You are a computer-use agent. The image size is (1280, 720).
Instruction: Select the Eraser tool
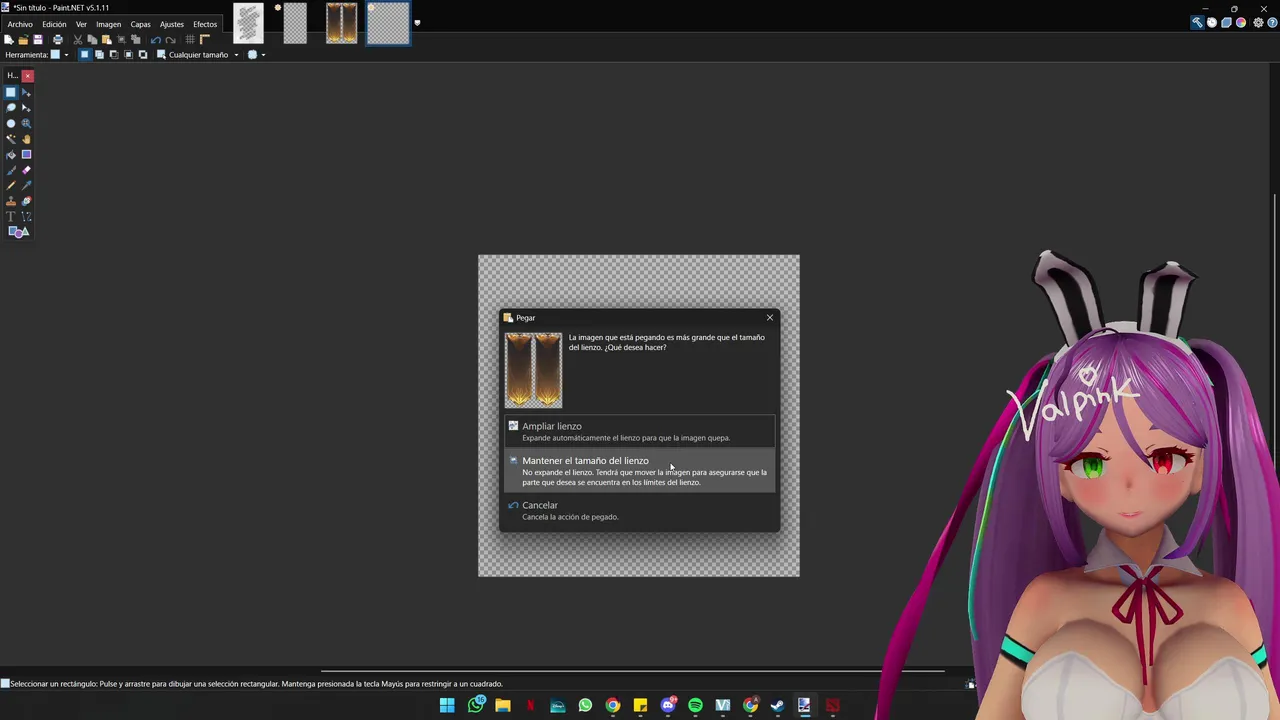tap(26, 170)
